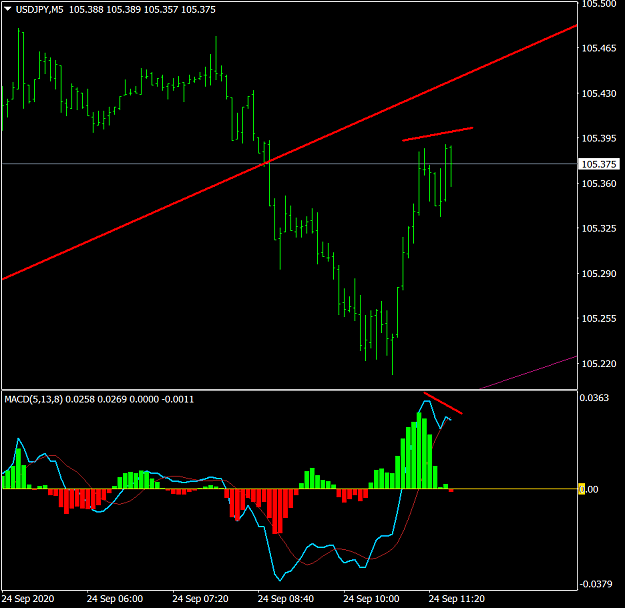The width and height of the screenshot is (625, 608).
Task: Click the 24 Sep 07:20 time label
Action: (x=200, y=599)
